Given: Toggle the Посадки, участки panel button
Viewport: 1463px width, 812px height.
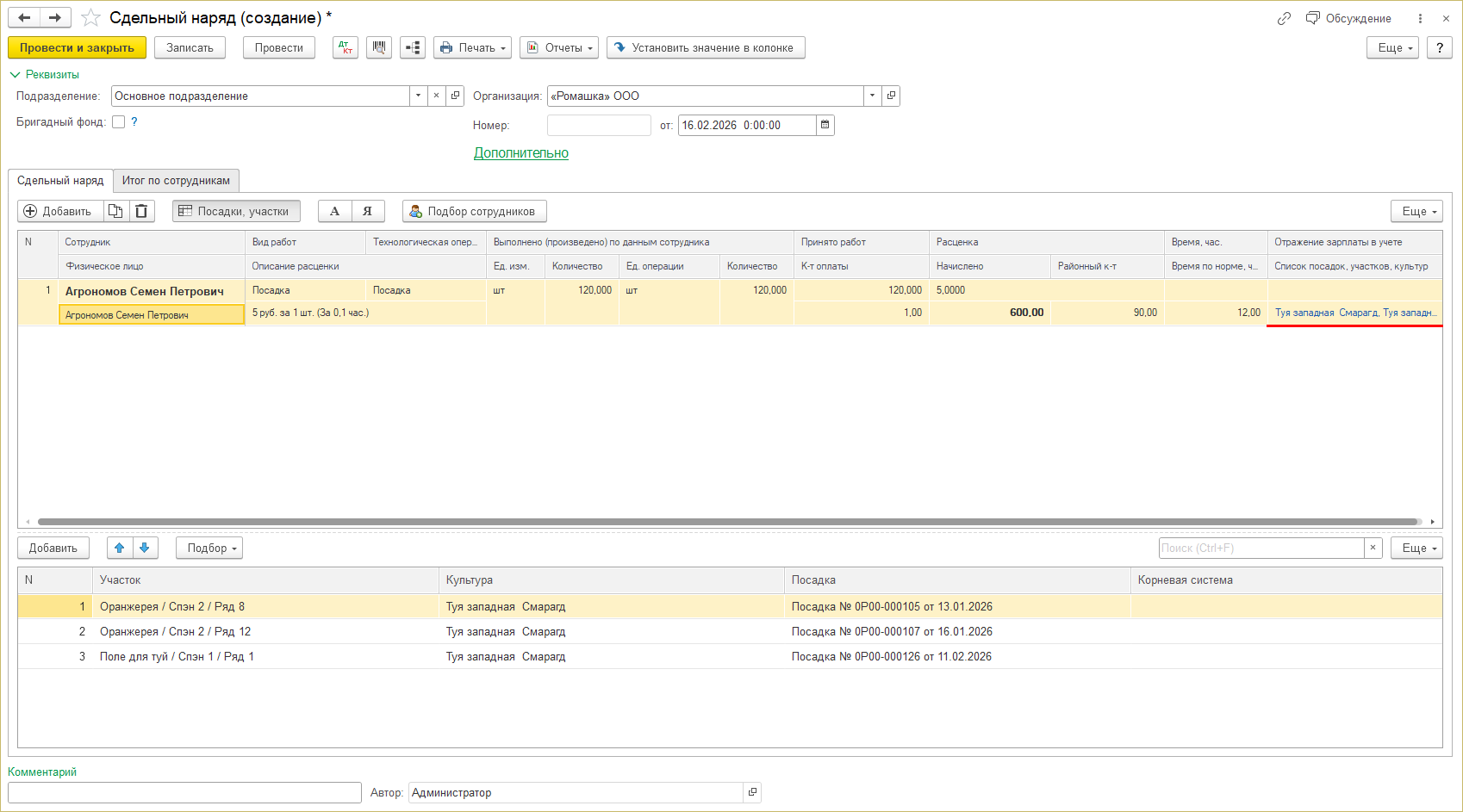Looking at the screenshot, I should pos(236,211).
